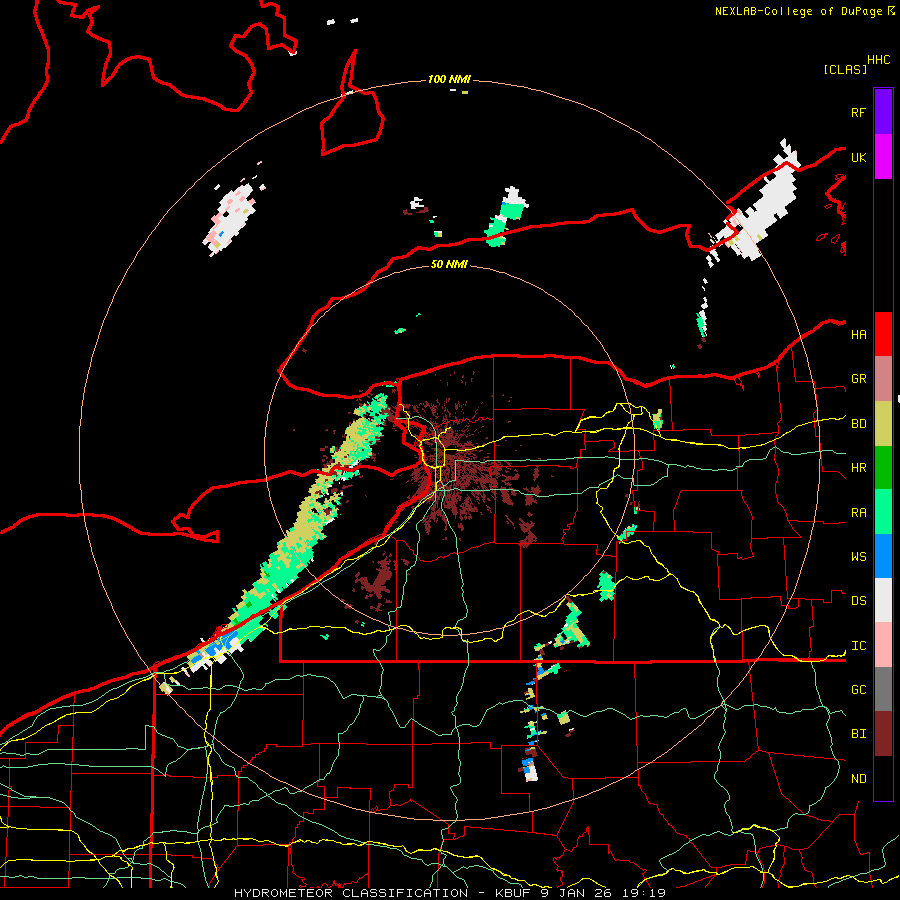Viewport: 900px width, 900px height.
Task: Click the UK magenta legend swatch
Action: point(883,157)
